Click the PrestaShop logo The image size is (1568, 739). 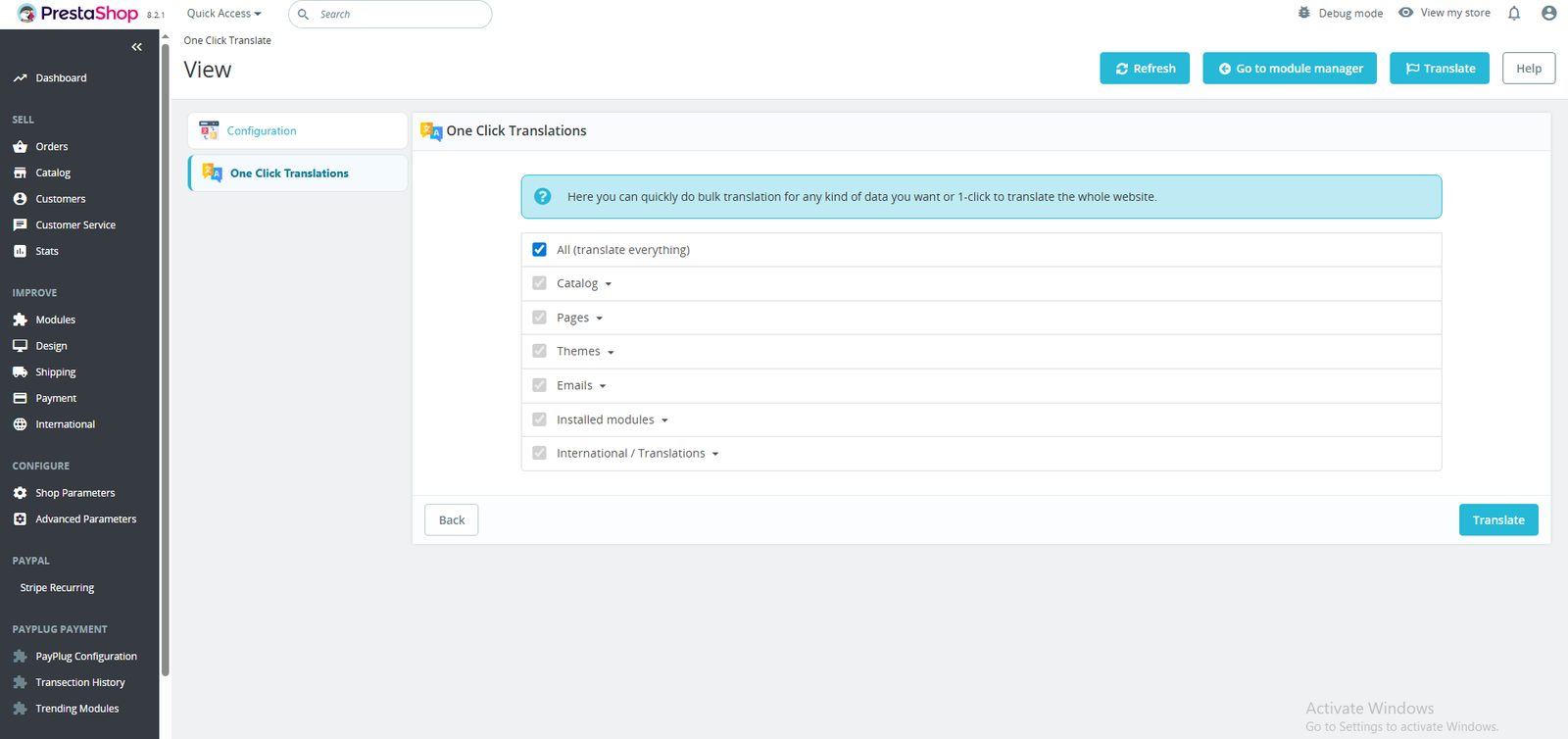click(x=77, y=14)
